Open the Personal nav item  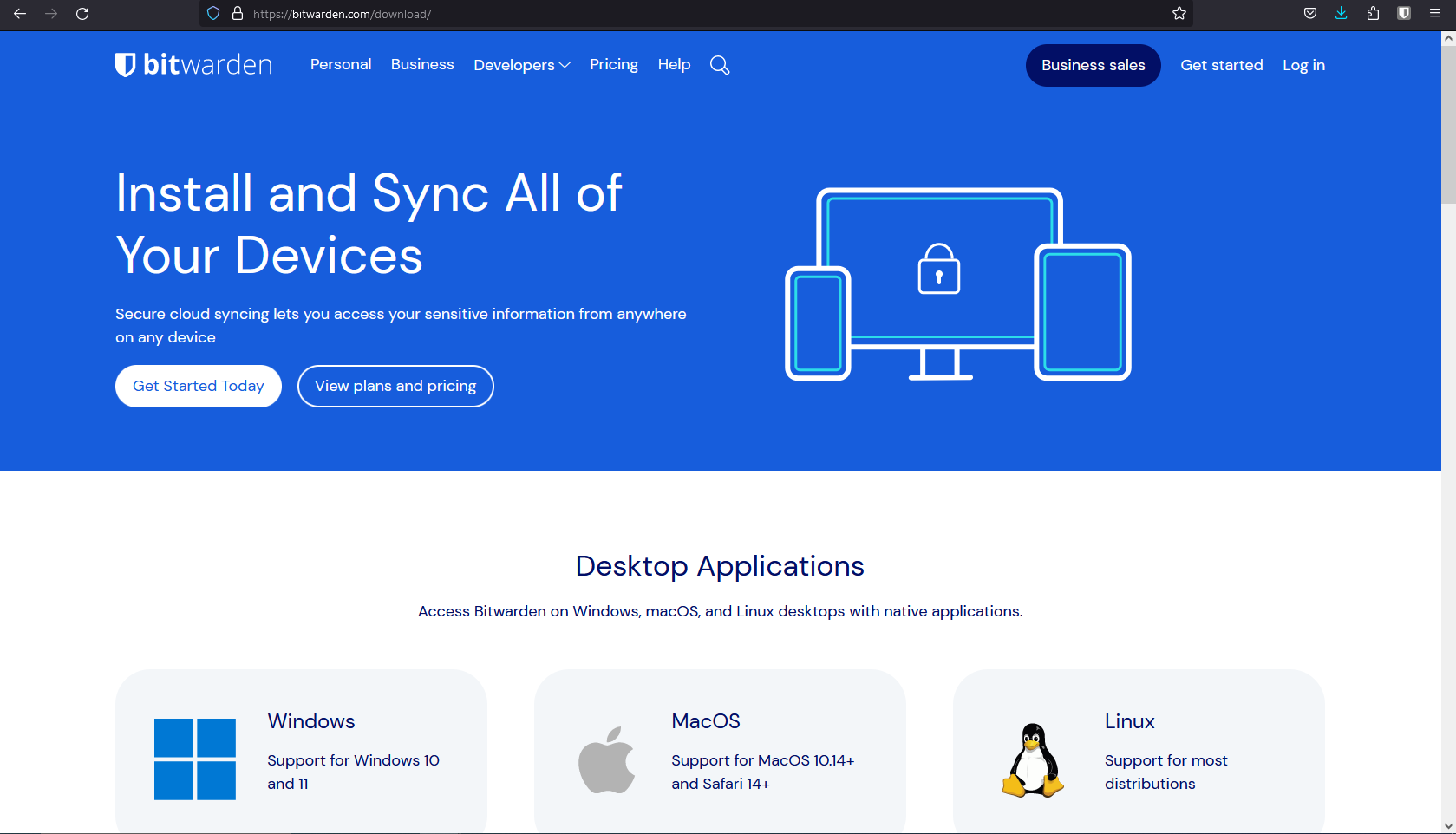341,64
